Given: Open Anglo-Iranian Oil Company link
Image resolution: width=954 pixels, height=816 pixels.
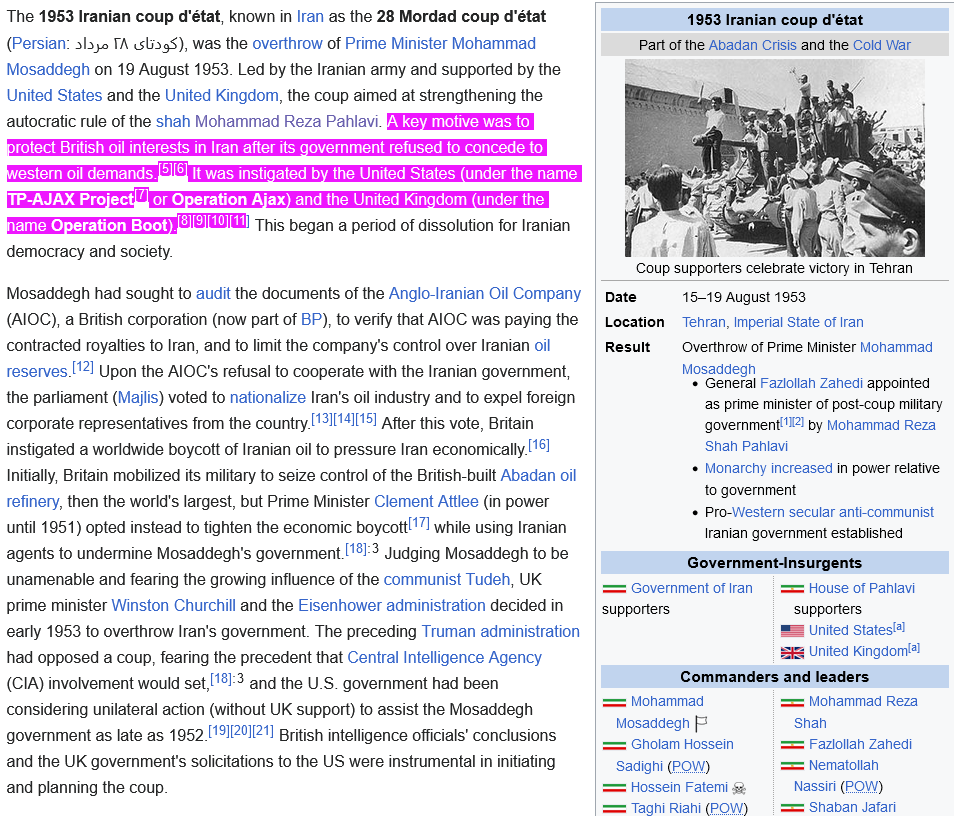Looking at the screenshot, I should point(485,294).
